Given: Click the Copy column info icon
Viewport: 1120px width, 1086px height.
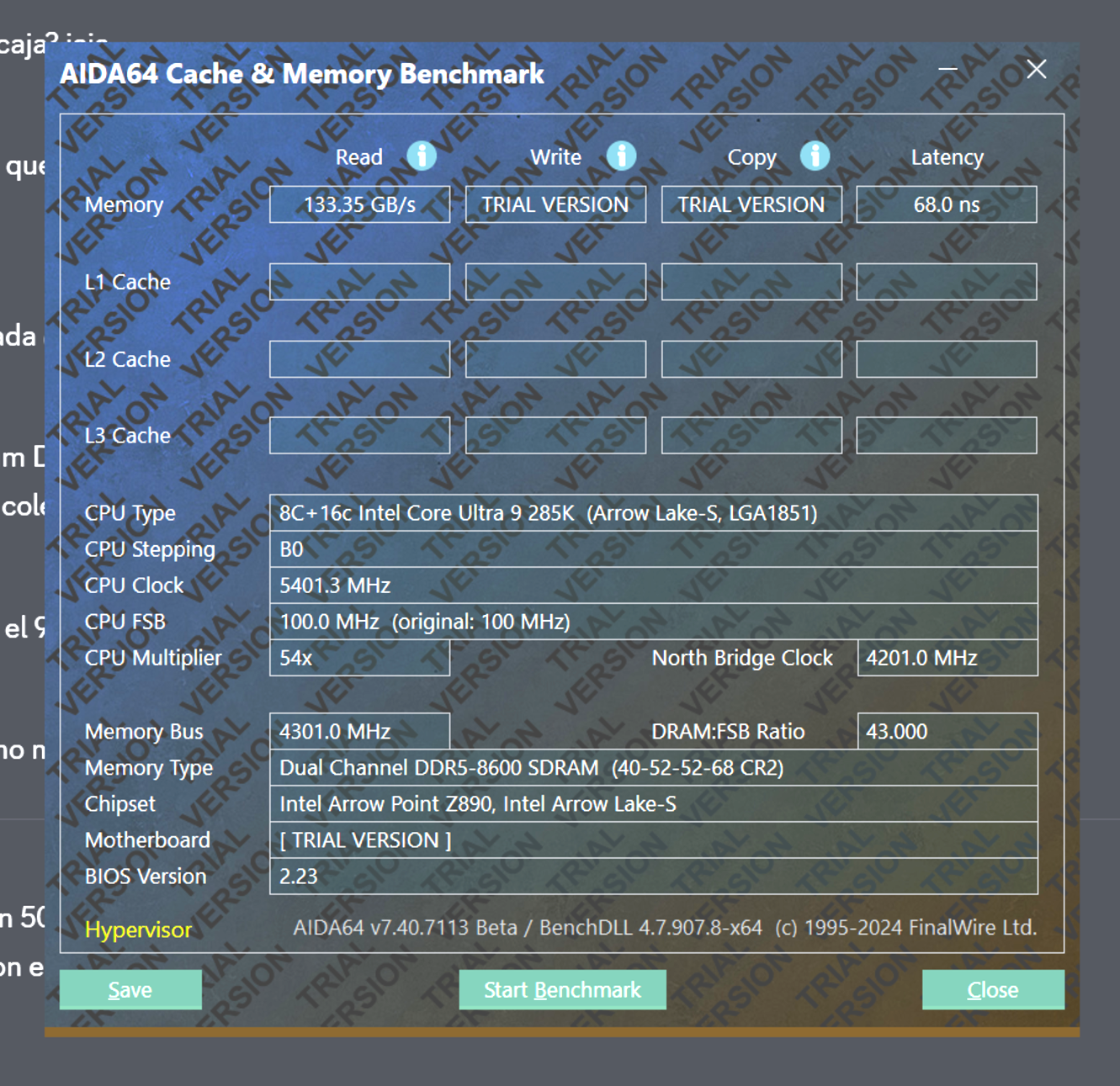Looking at the screenshot, I should click(815, 156).
